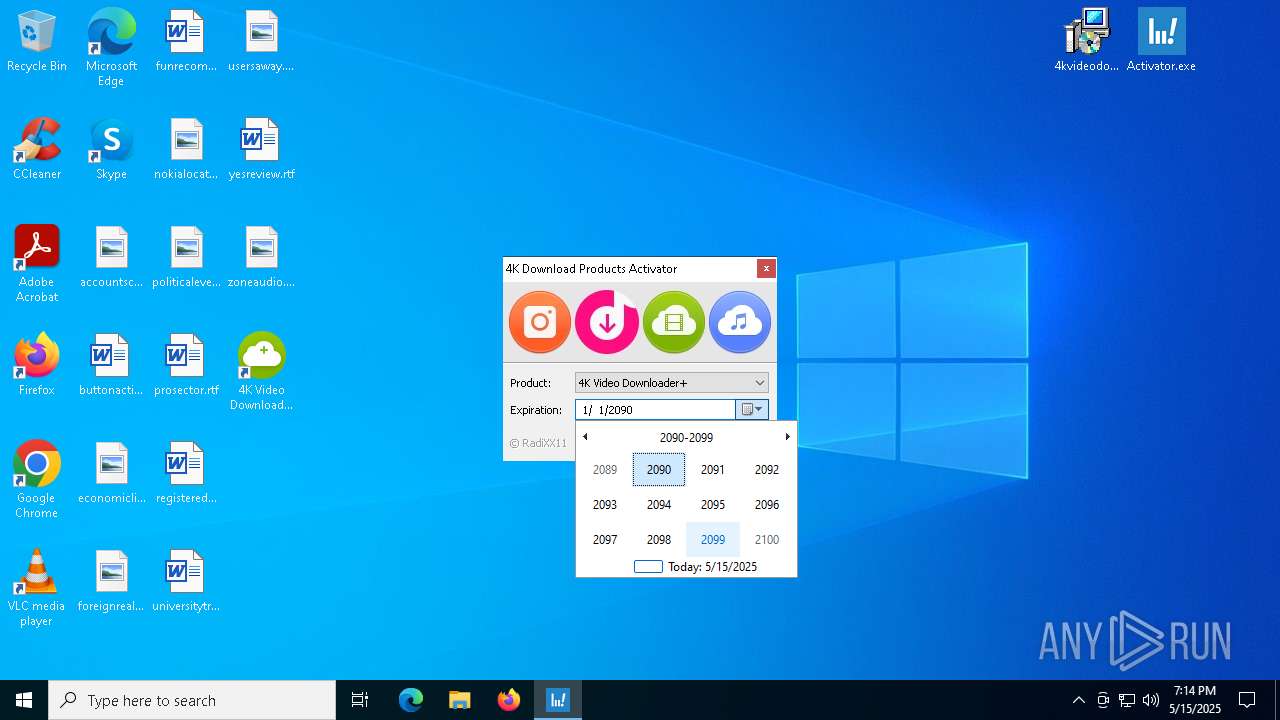Select the politicaleve... image file

186,258
